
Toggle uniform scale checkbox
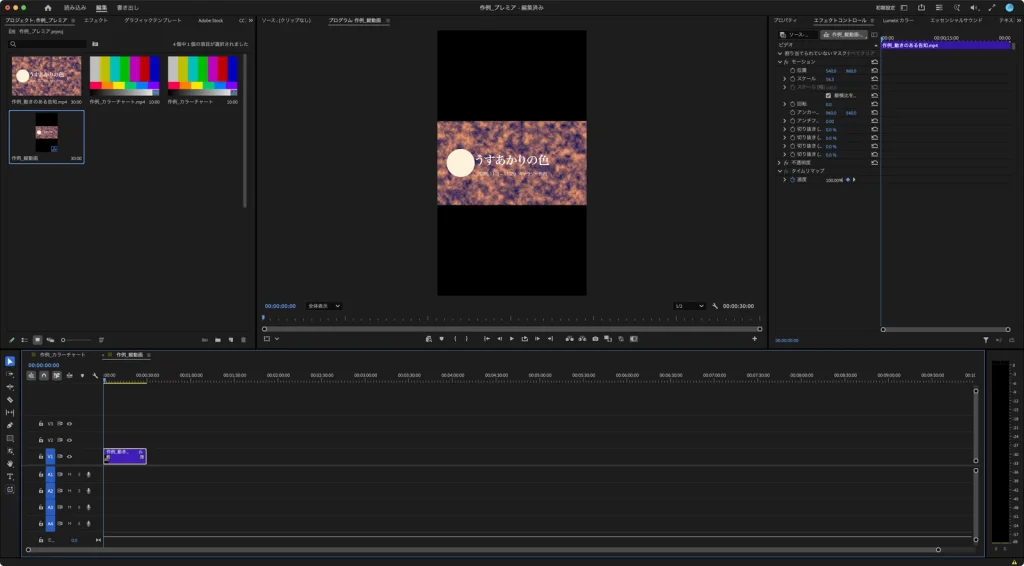pyautogui.click(x=828, y=95)
